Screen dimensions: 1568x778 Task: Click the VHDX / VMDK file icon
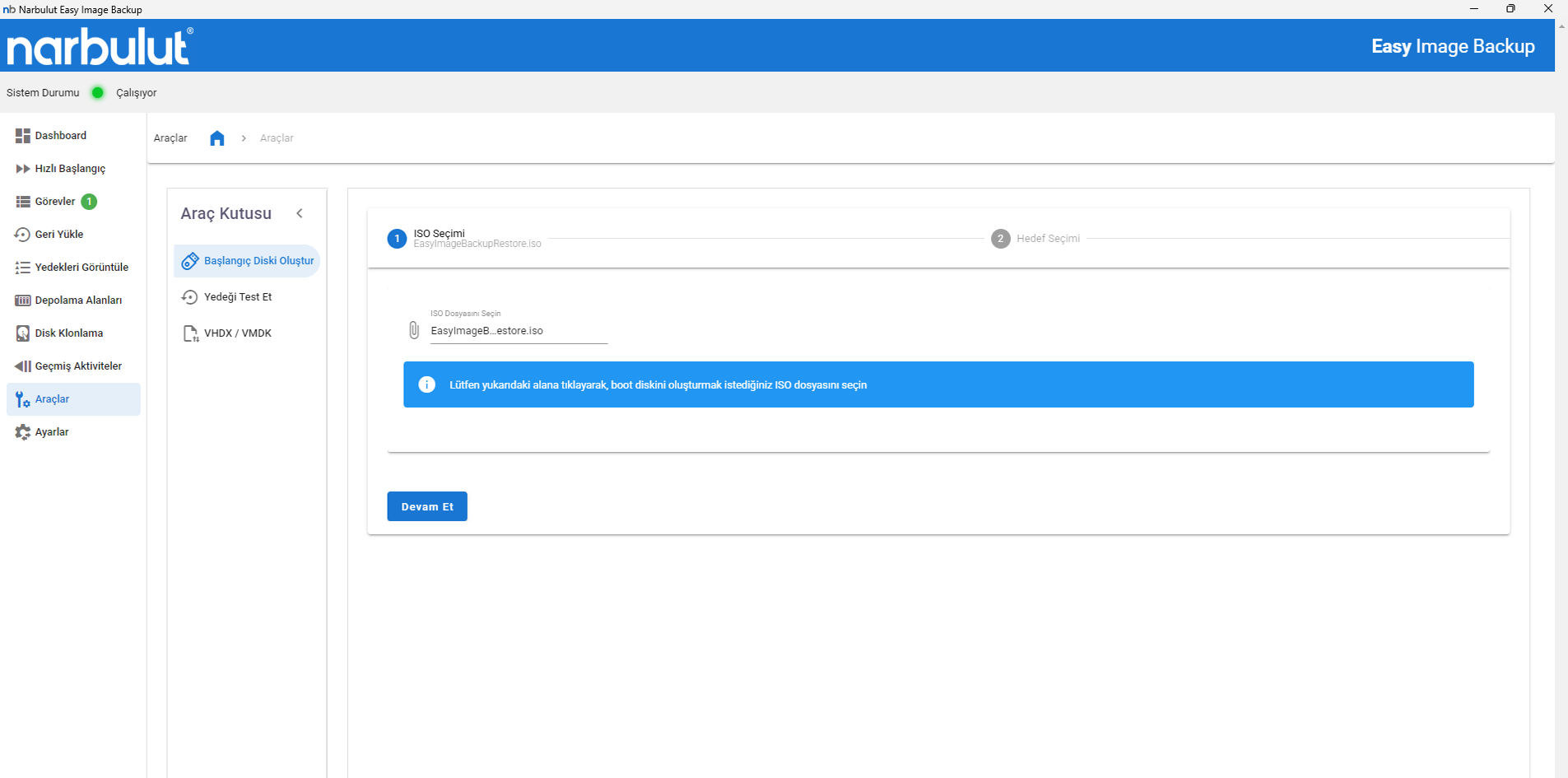coord(190,333)
